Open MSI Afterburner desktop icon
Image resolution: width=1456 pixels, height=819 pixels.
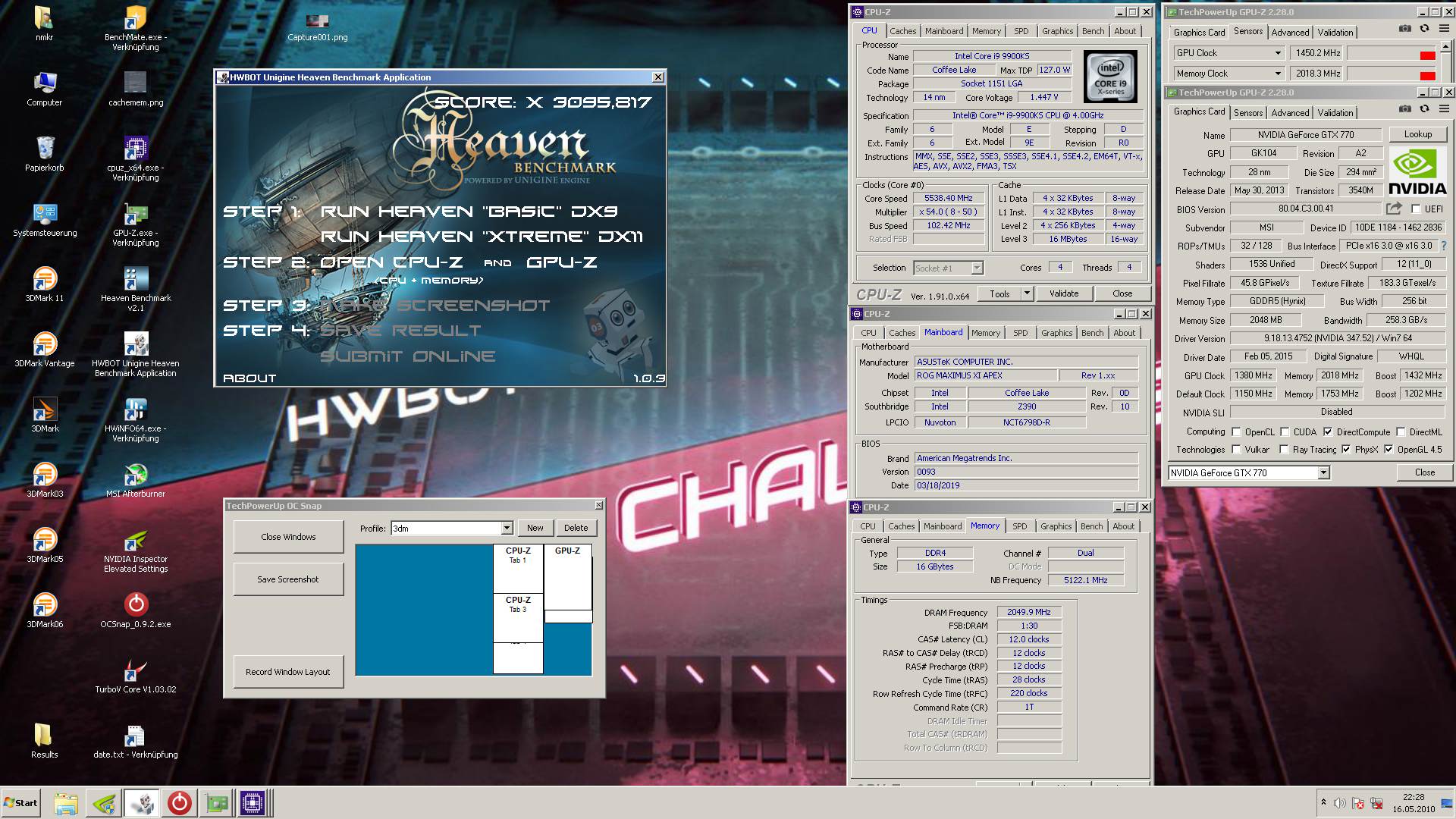136,480
